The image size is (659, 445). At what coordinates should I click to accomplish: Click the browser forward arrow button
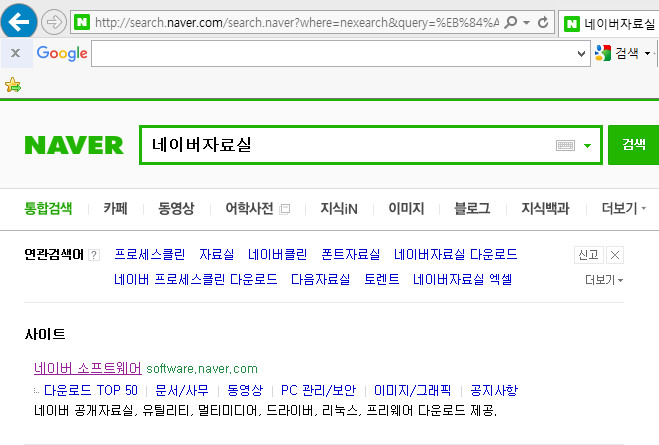pos(54,22)
